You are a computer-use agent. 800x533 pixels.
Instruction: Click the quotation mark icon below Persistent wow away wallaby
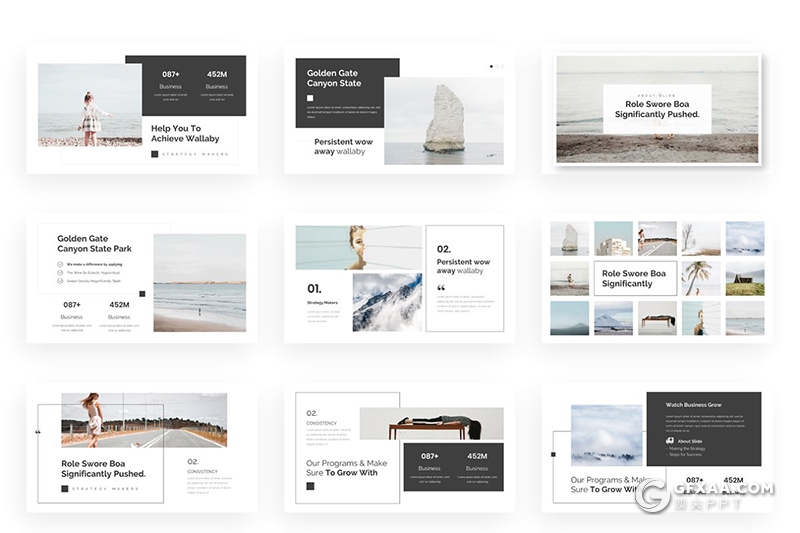(441, 288)
